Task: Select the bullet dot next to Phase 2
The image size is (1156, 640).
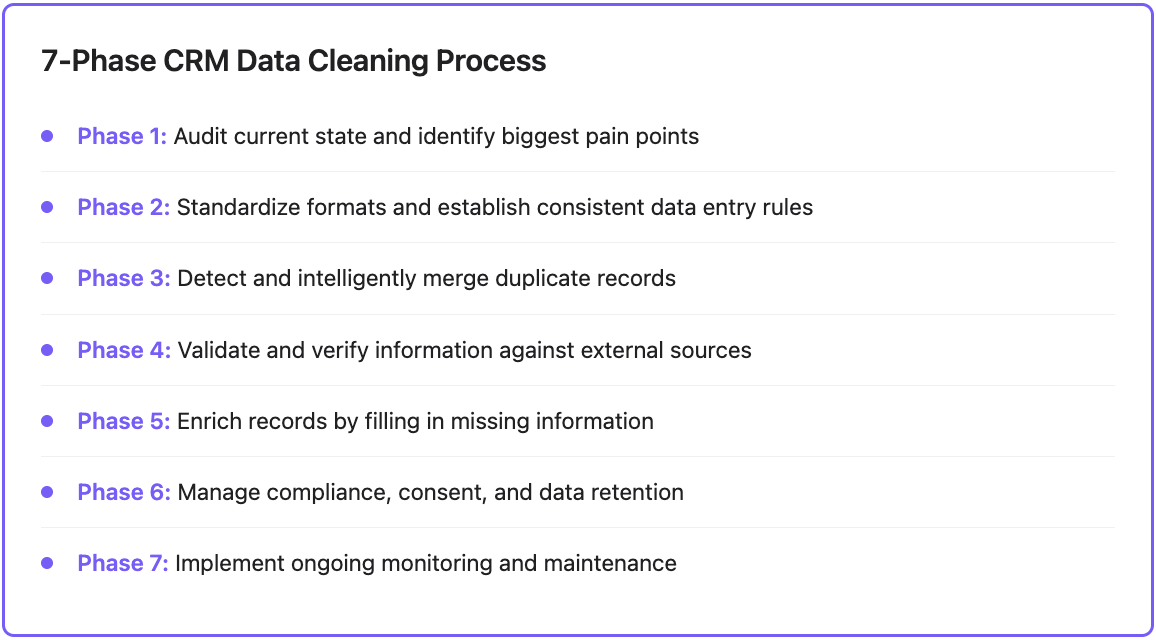Action: 47,207
